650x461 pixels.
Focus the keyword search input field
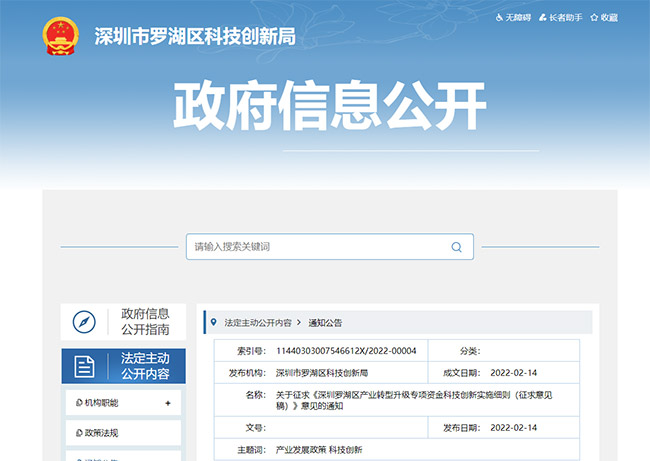pyautogui.click(x=330, y=247)
